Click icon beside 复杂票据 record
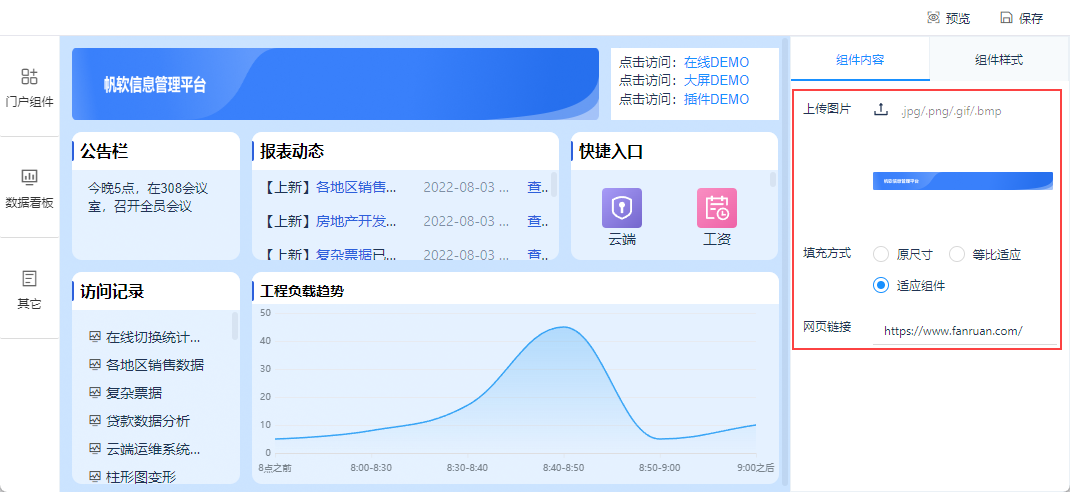This screenshot has width=1070, height=492. [x=95, y=392]
